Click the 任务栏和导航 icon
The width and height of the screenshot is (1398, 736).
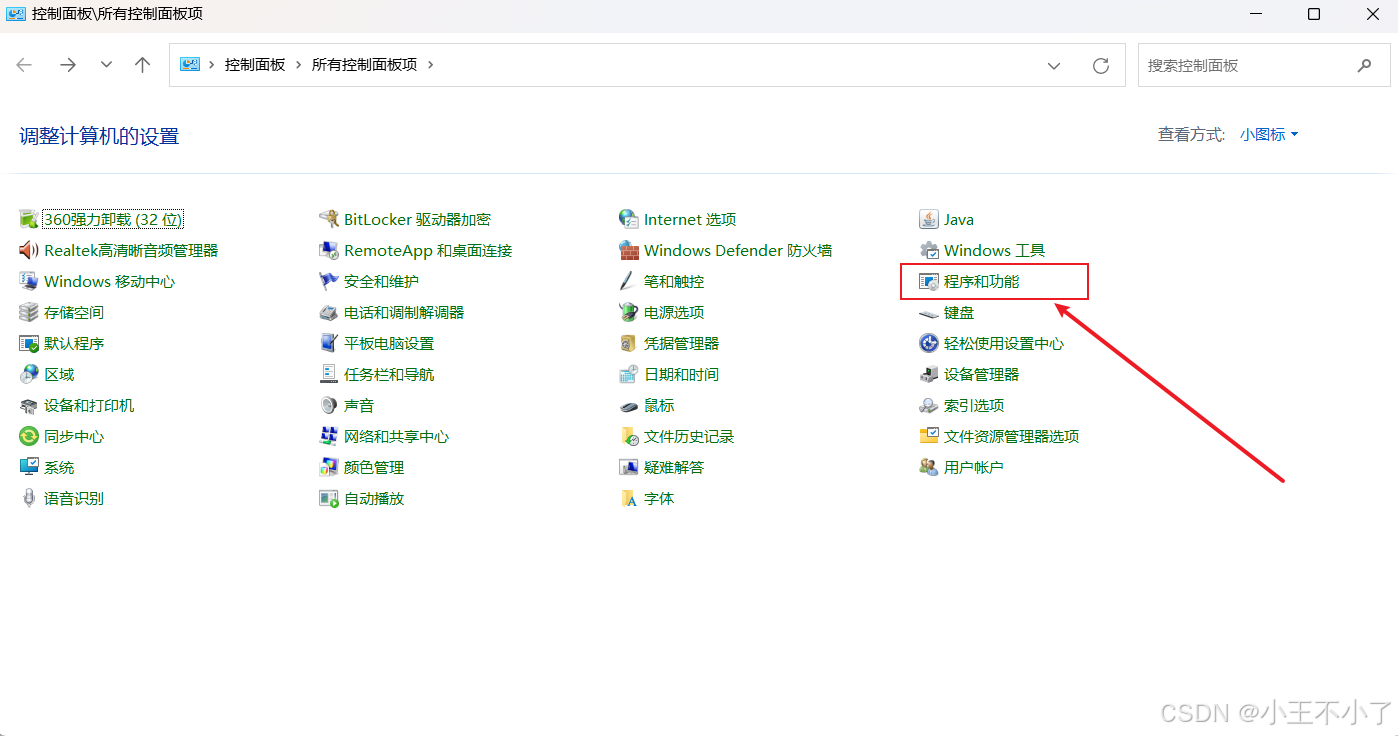click(x=329, y=374)
